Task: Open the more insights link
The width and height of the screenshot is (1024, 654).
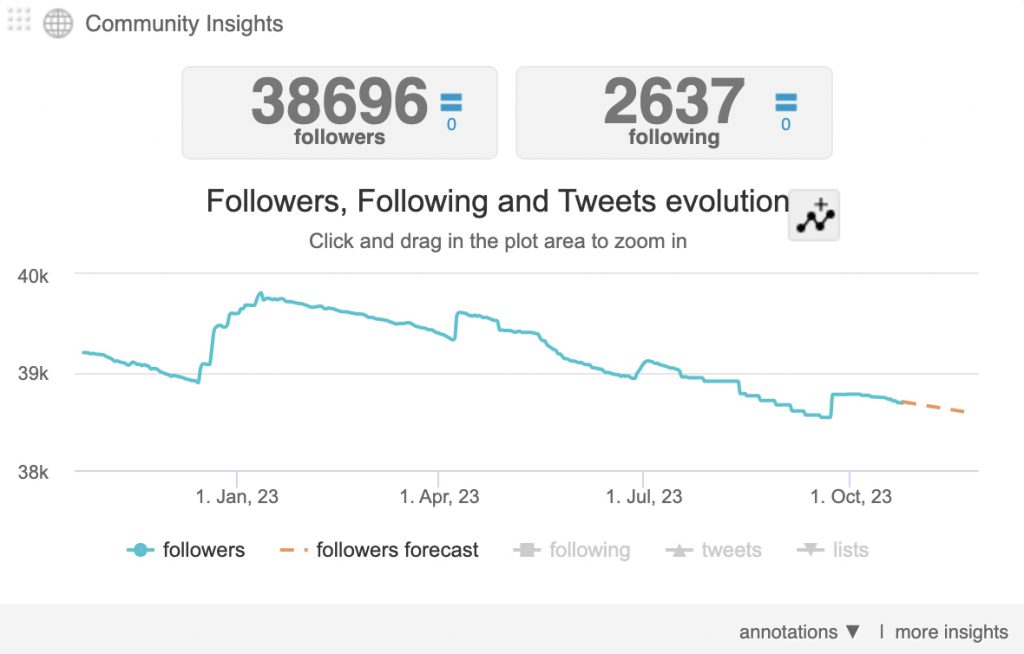Action: [951, 632]
